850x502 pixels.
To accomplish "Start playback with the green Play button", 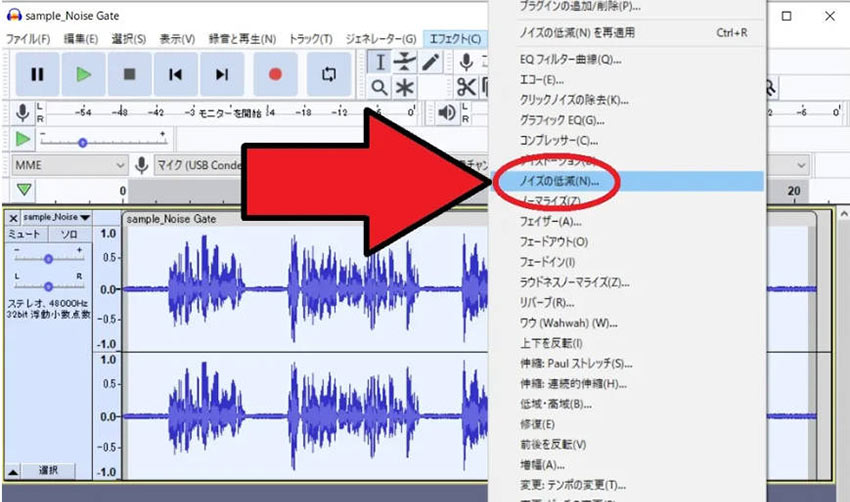I will [x=84, y=75].
